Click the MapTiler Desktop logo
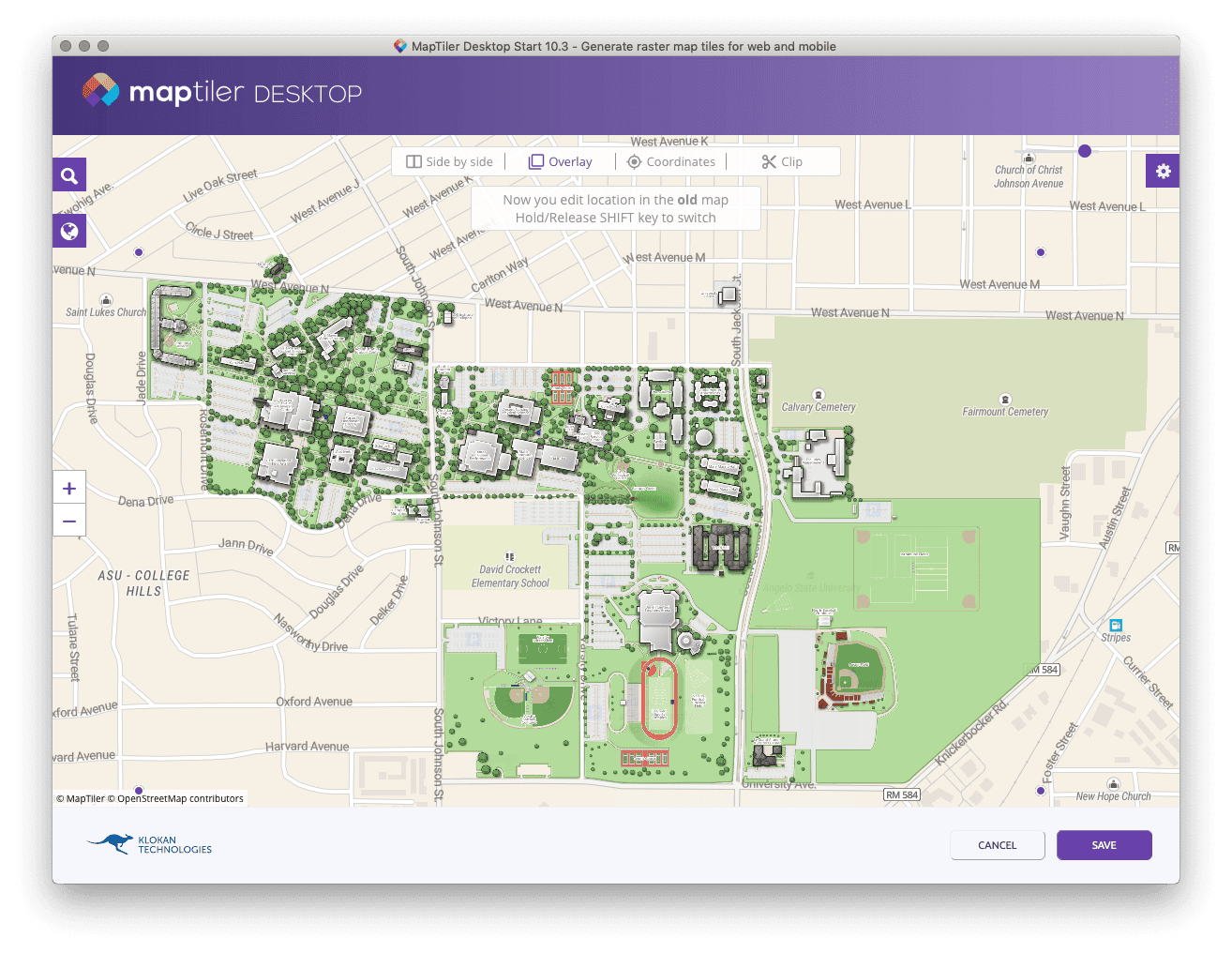Screen dimensions: 1232x953 pos(222,92)
